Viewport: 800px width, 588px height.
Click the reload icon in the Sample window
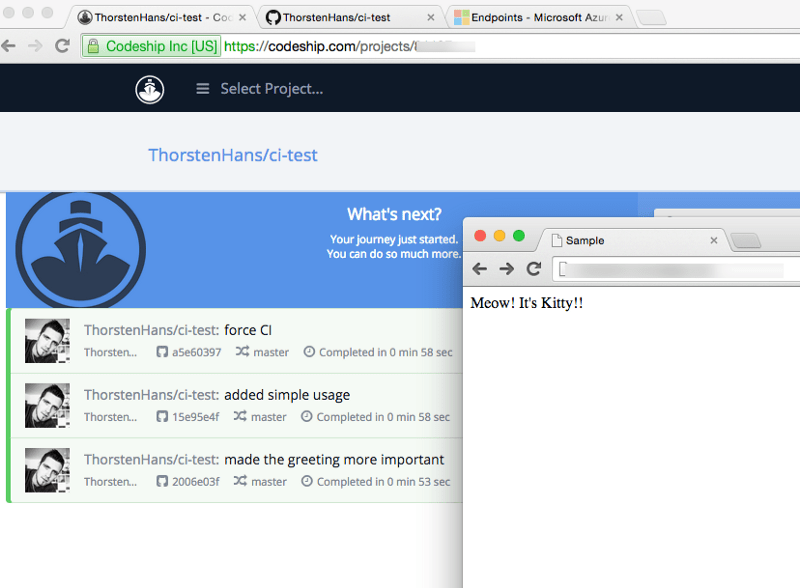[533, 268]
